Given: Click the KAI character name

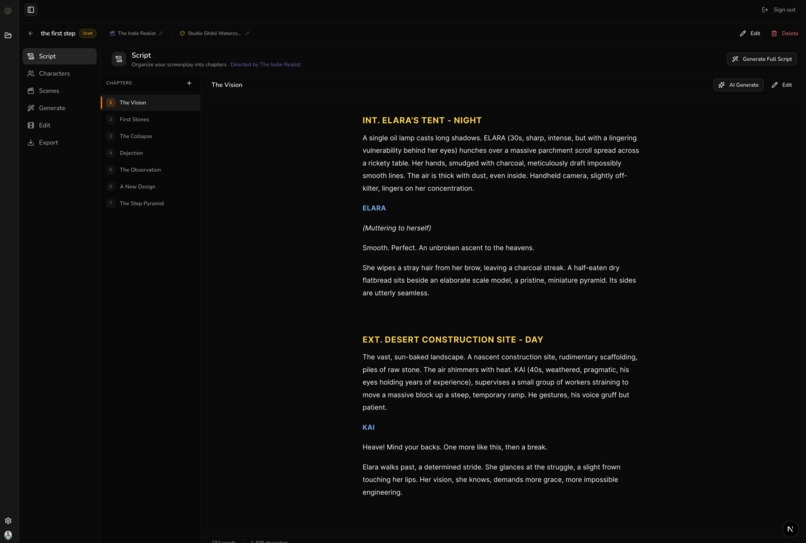Looking at the screenshot, I should click(x=369, y=427).
